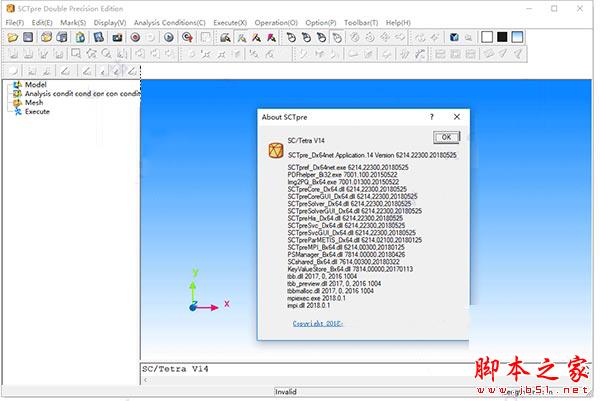Click the SCTpreMPI_Bx64.dll version line
Image resolution: width=600 pixels, height=401 pixels.
[346, 247]
